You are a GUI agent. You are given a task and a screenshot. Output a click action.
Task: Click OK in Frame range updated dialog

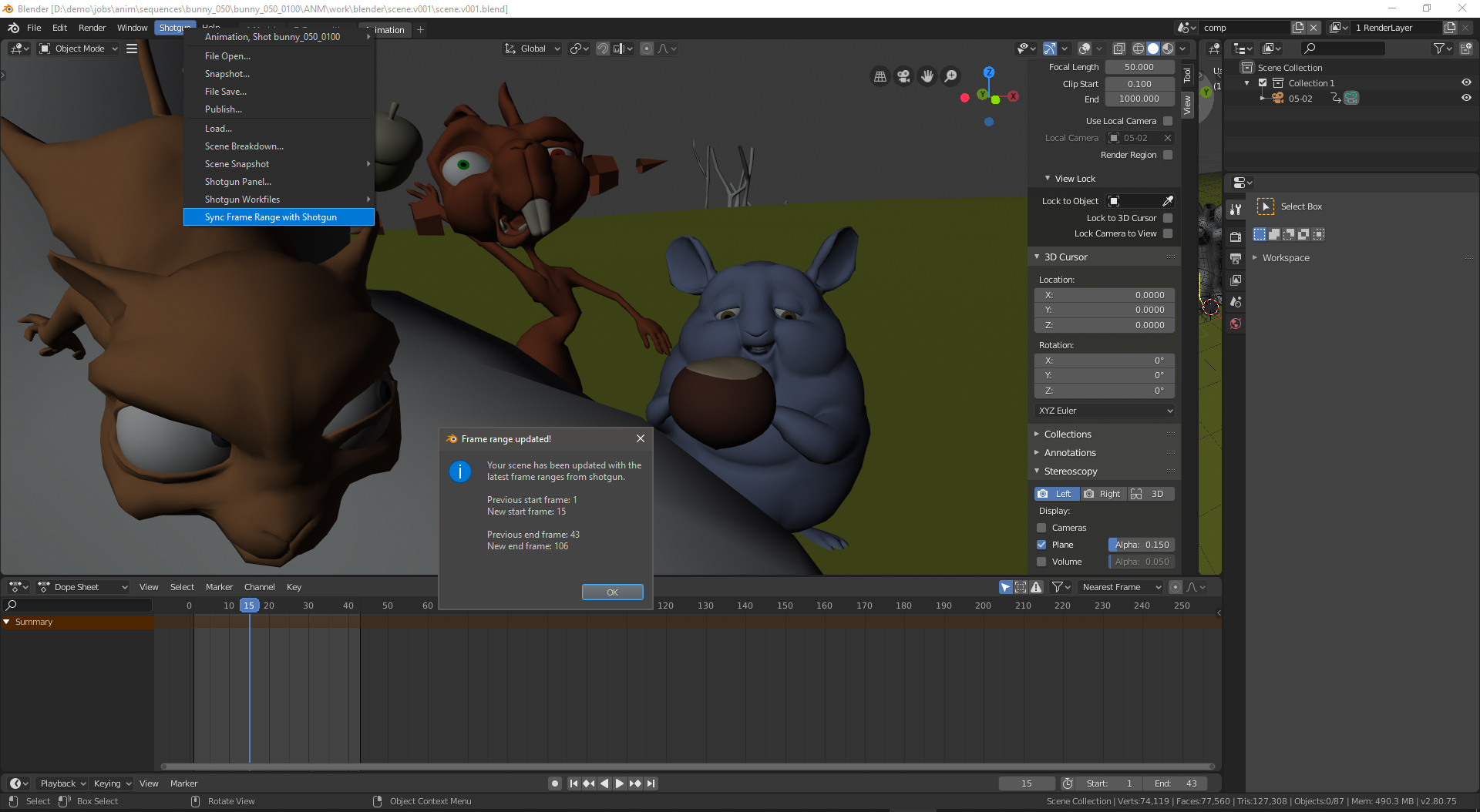(x=612, y=592)
